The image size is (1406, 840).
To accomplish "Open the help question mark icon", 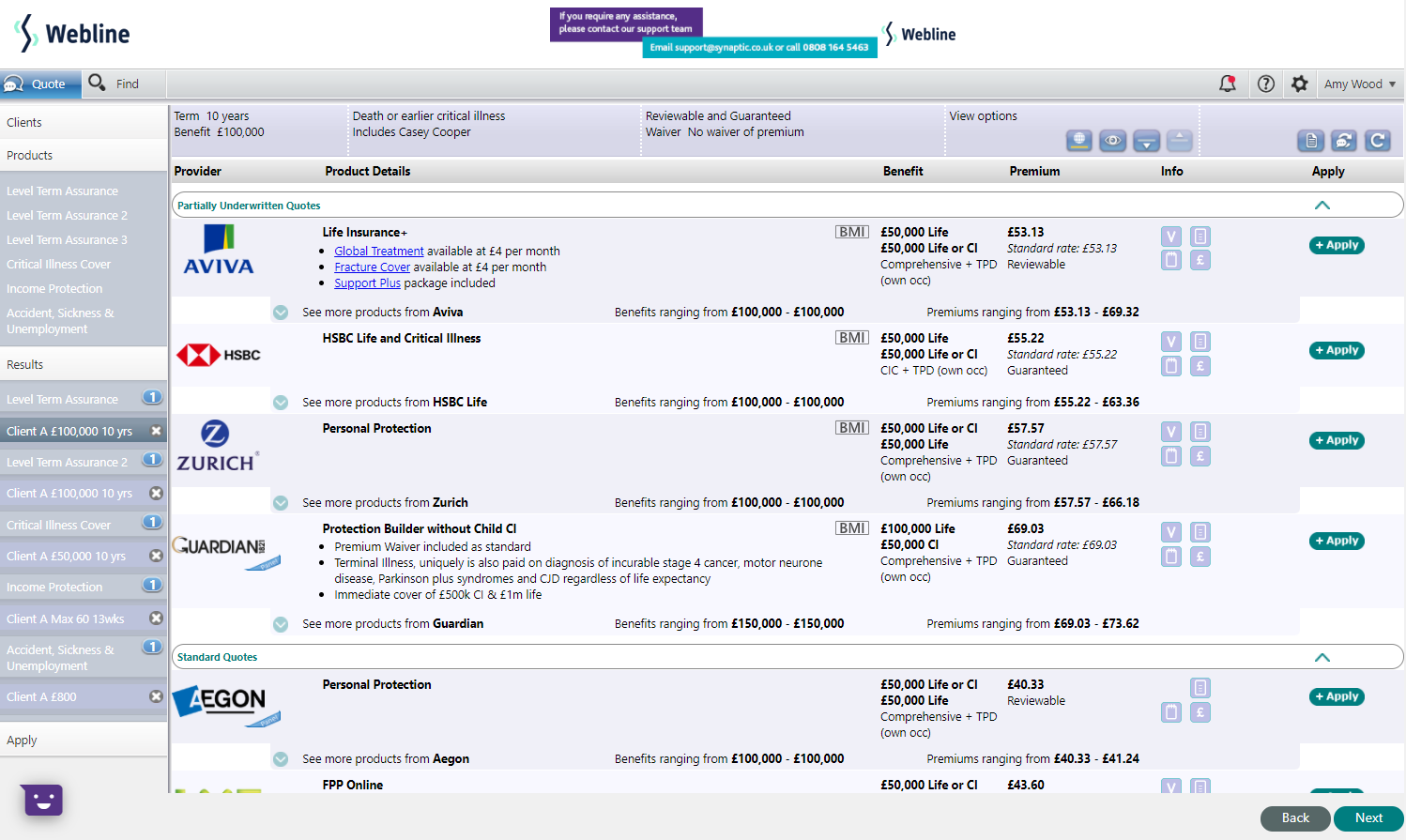I will coord(1266,84).
